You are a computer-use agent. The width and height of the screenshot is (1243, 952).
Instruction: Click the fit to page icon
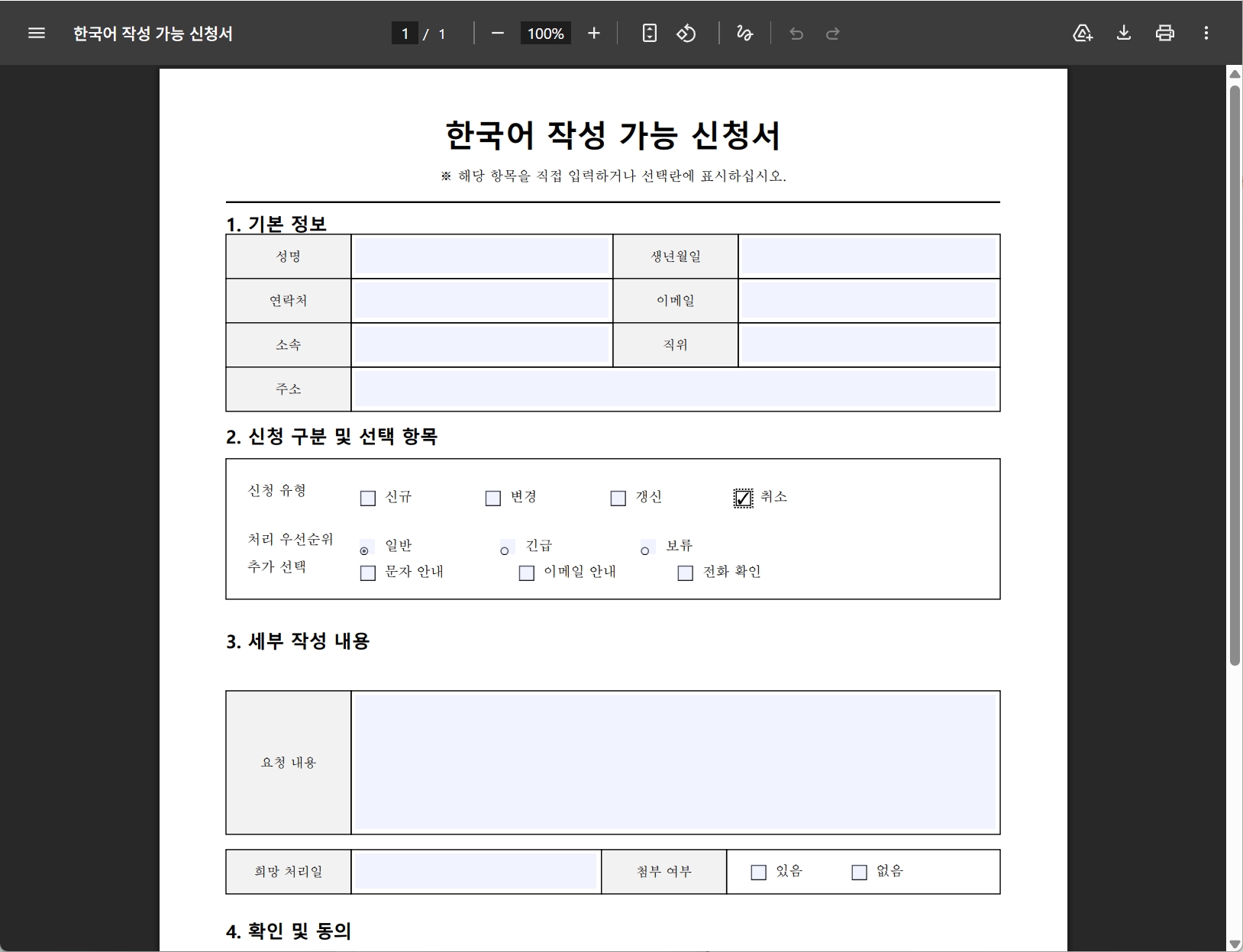(x=649, y=33)
